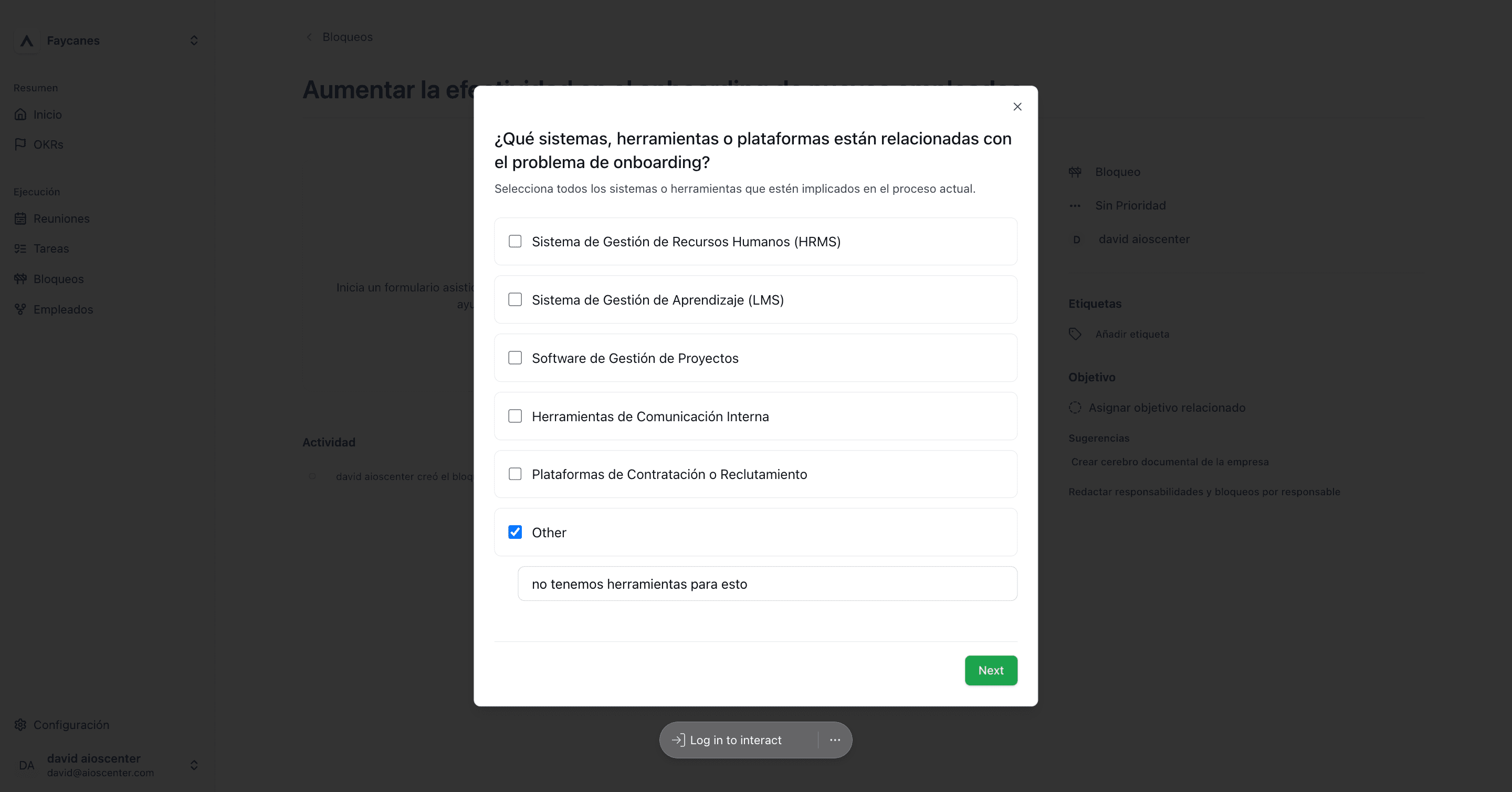Viewport: 1512px width, 792px height.
Task: Close the onboarding question dialog
Action: [x=1017, y=106]
